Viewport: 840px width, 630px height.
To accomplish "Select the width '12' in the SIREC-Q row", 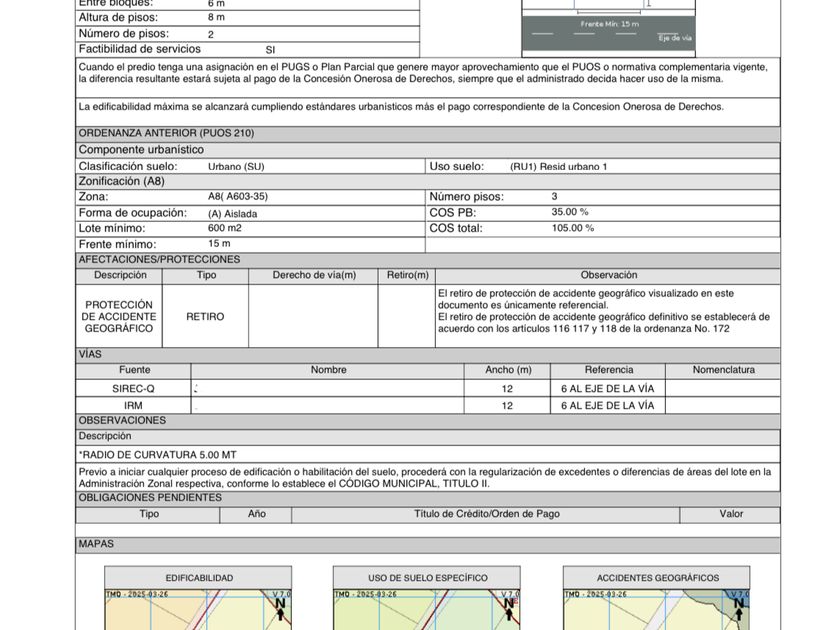I will [507, 389].
